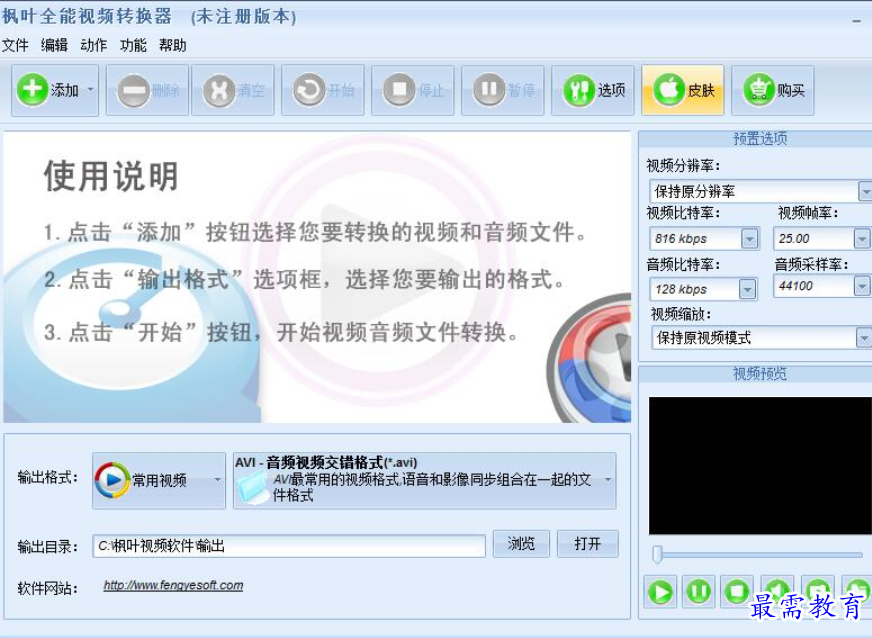Viewport: 872px width, 638px height.
Task: Open the 音频采样率 44100 dropdown
Action: [x=862, y=286]
